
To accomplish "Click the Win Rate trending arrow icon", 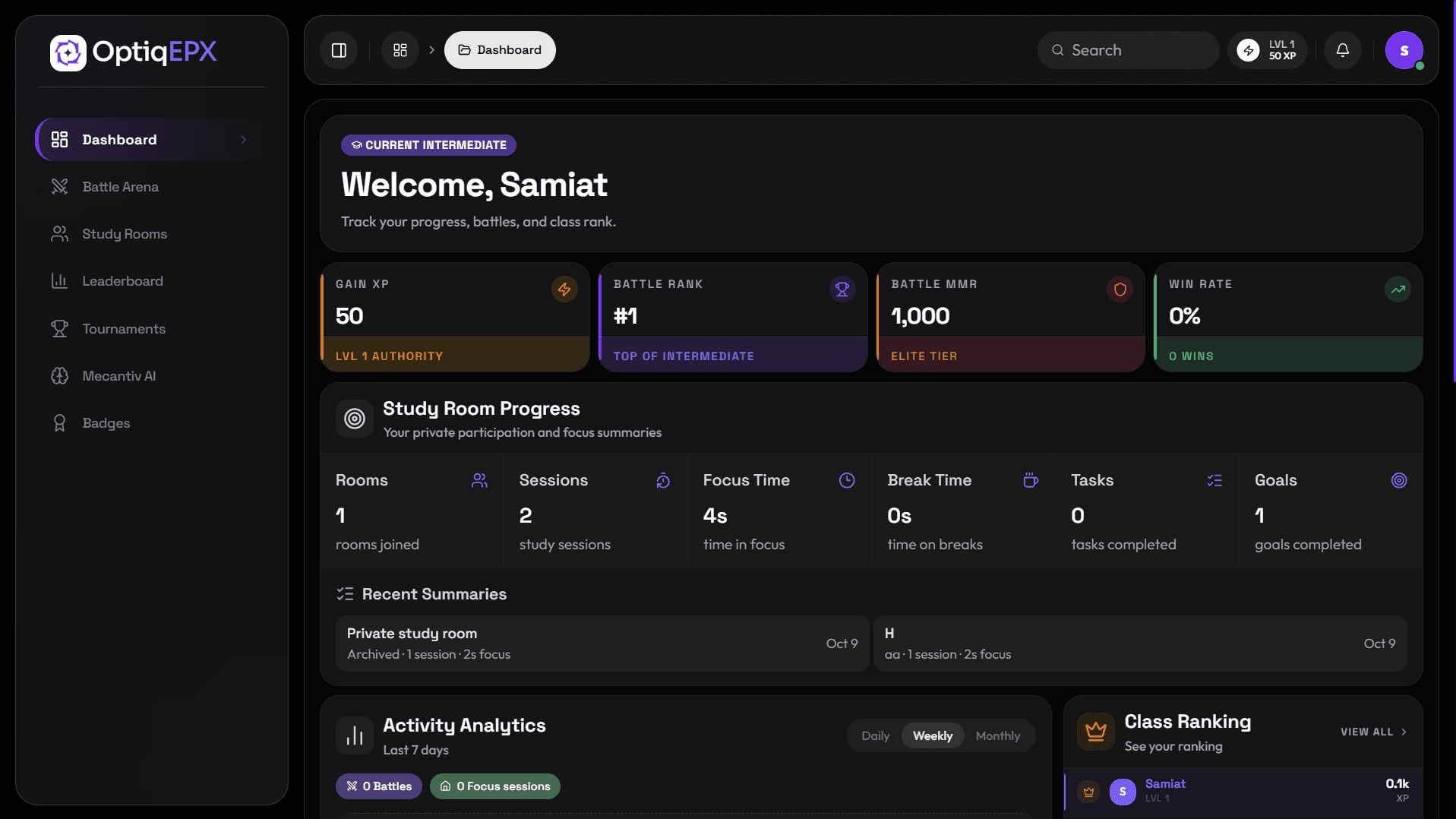I will pyautogui.click(x=1398, y=289).
